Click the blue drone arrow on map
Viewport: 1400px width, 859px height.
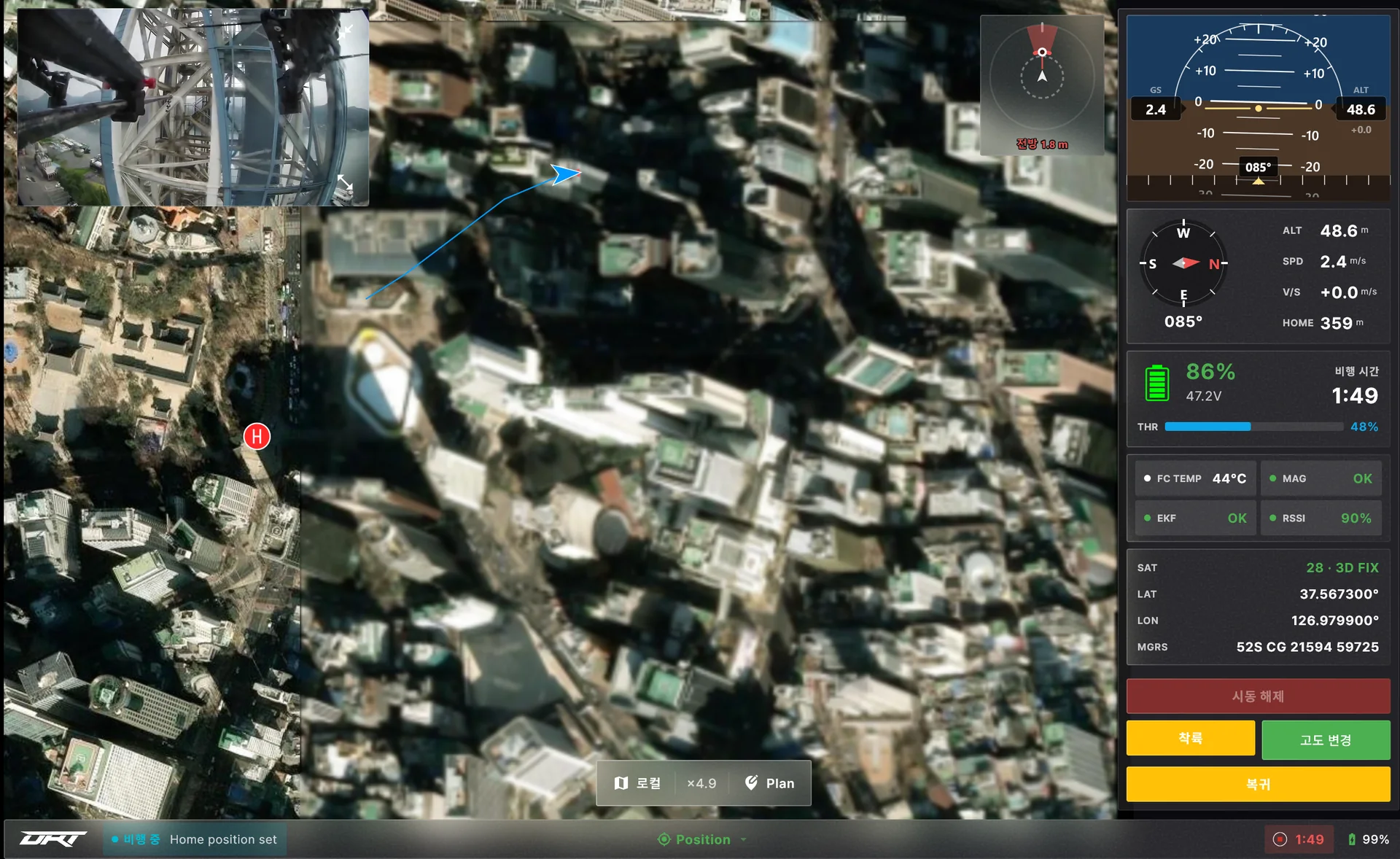click(565, 174)
